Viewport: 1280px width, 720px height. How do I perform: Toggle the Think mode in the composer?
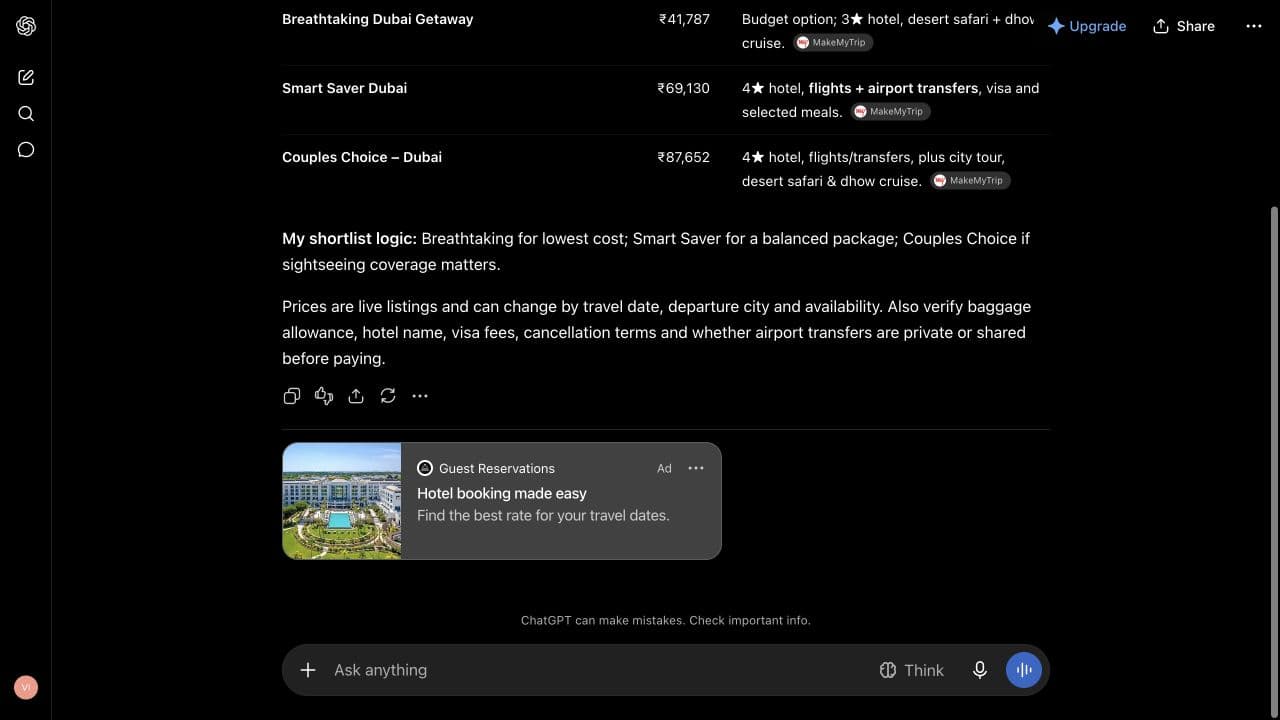(x=911, y=670)
